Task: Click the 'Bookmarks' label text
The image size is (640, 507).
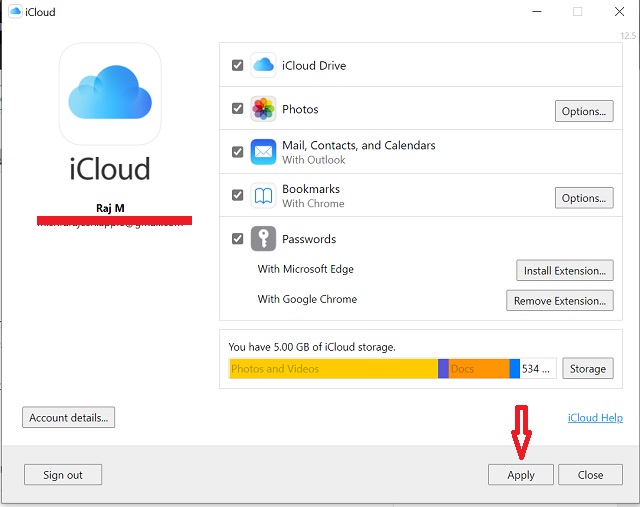Action: click(x=311, y=189)
